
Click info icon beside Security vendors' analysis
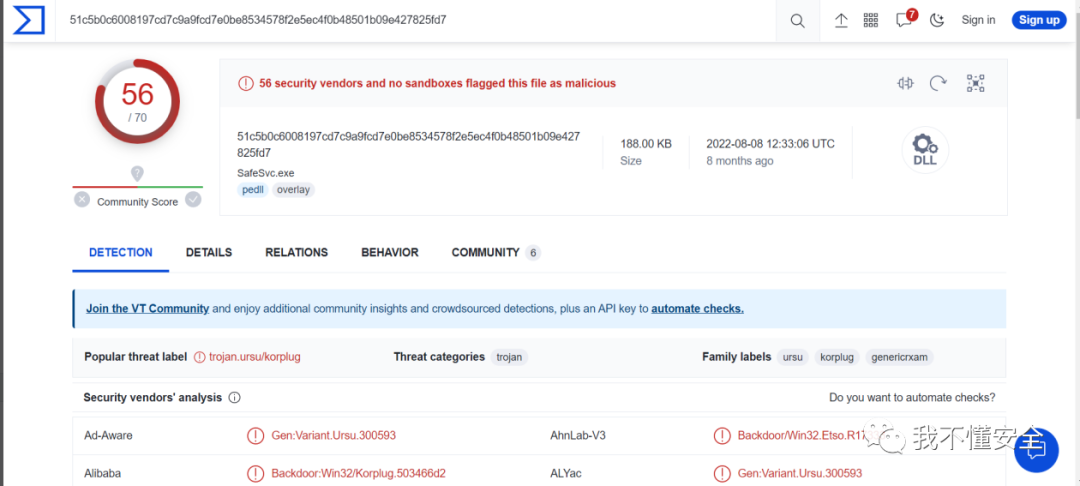click(x=235, y=398)
